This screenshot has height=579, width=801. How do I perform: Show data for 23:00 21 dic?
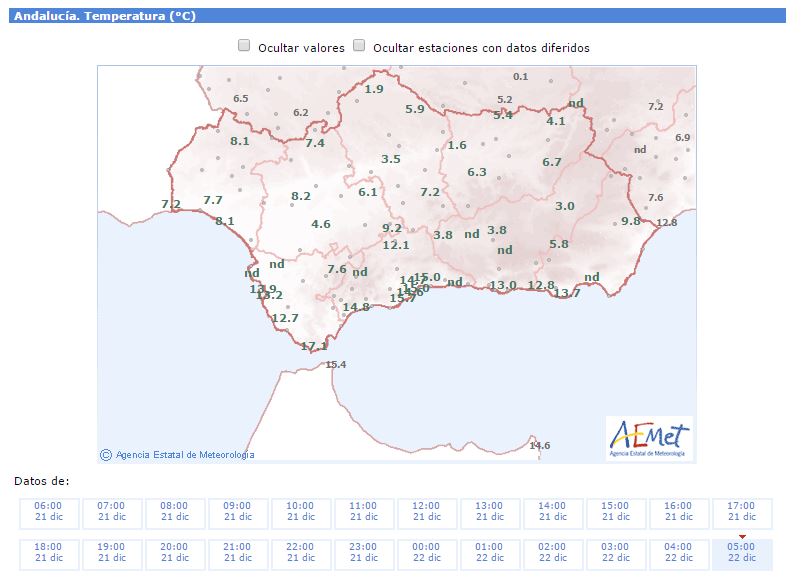click(363, 552)
